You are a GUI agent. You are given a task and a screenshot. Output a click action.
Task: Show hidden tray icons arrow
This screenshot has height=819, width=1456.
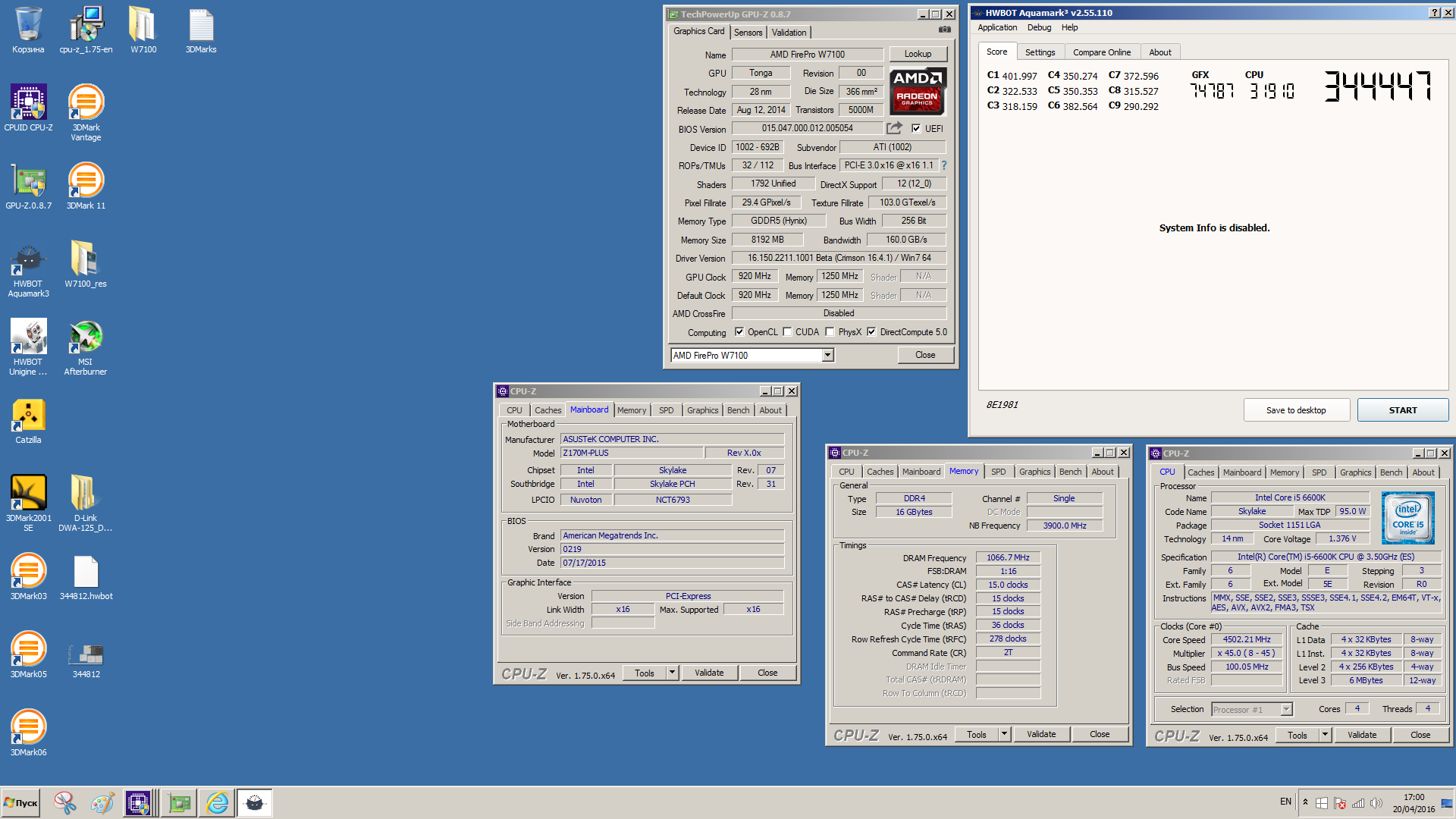pos(1305,802)
